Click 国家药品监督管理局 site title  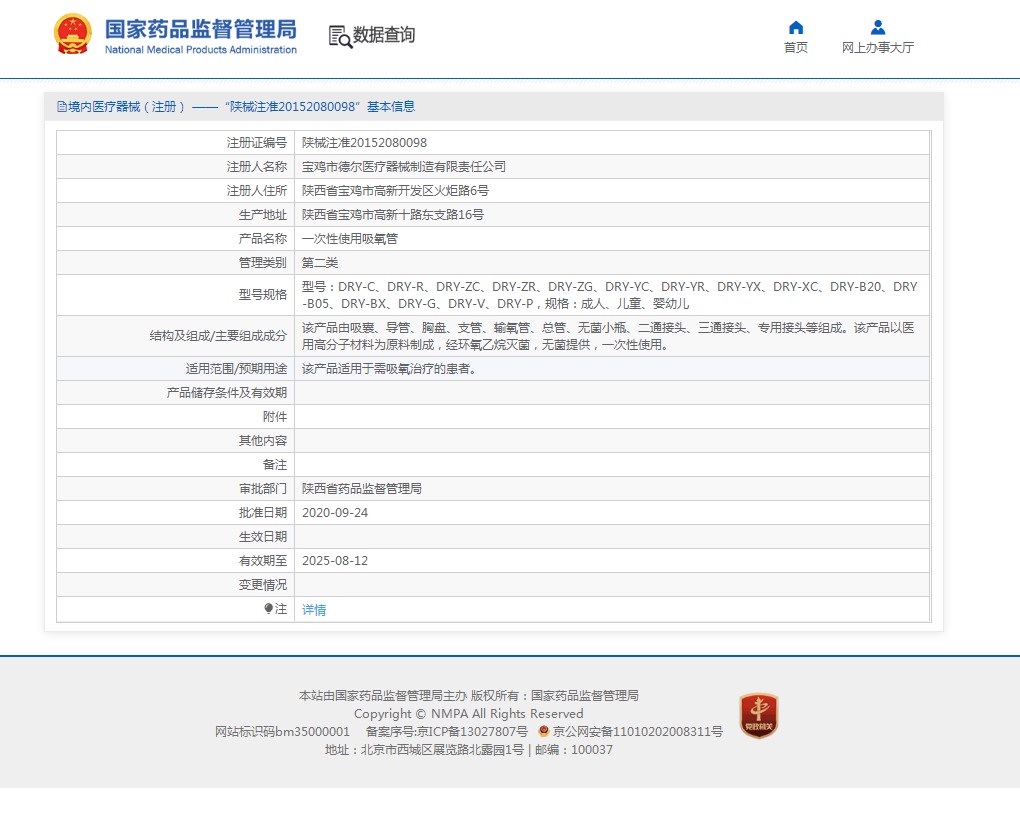[x=200, y=29]
